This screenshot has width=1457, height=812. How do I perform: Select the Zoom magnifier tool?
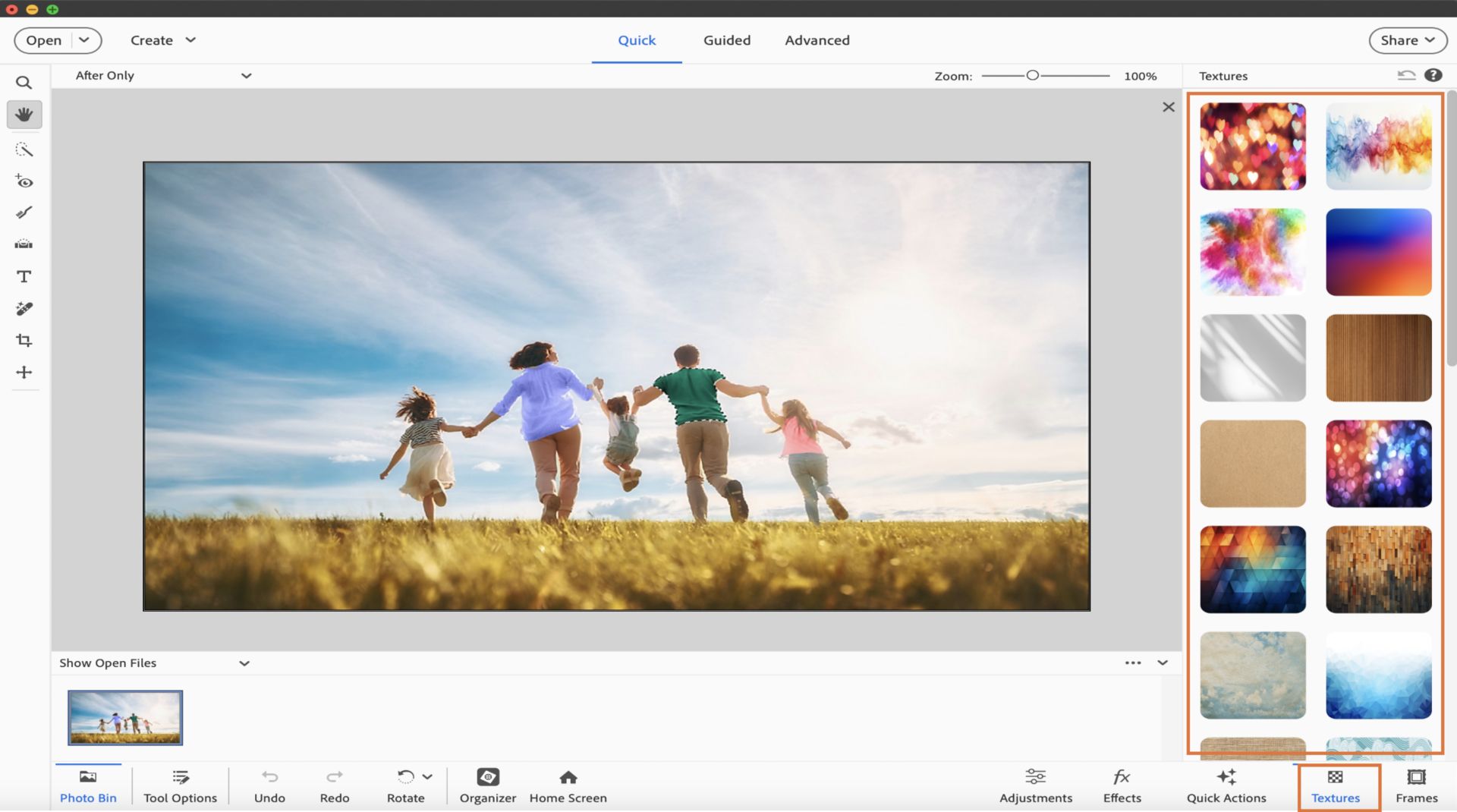coord(24,82)
